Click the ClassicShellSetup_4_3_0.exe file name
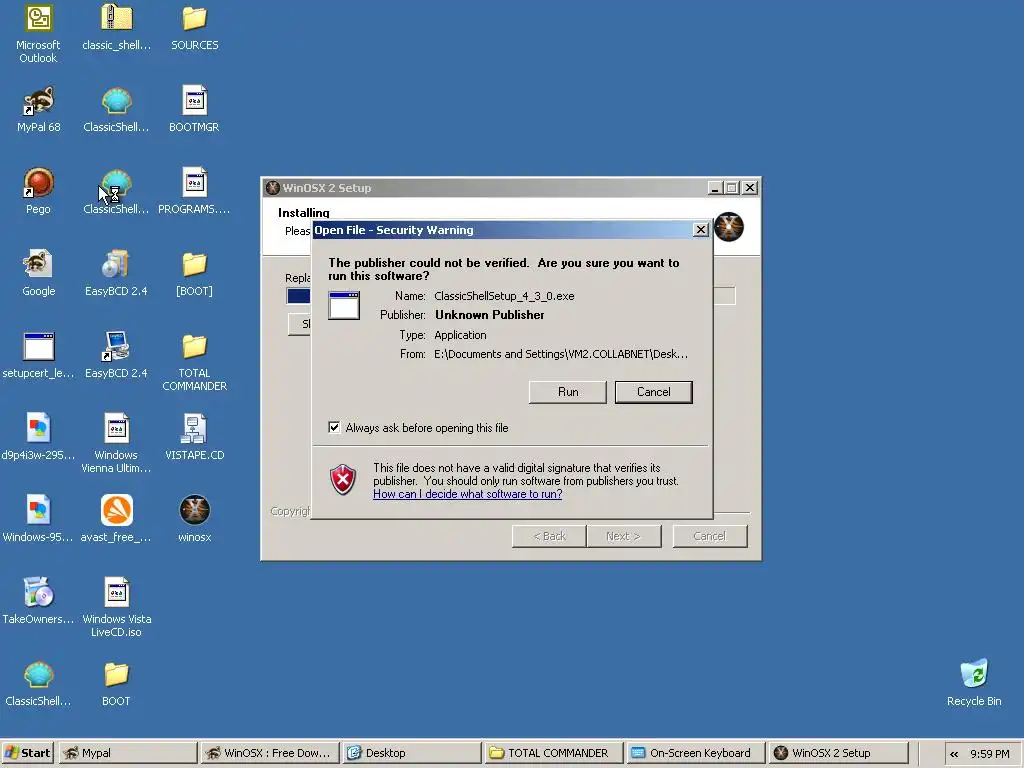Image resolution: width=1024 pixels, height=768 pixels. coord(504,296)
